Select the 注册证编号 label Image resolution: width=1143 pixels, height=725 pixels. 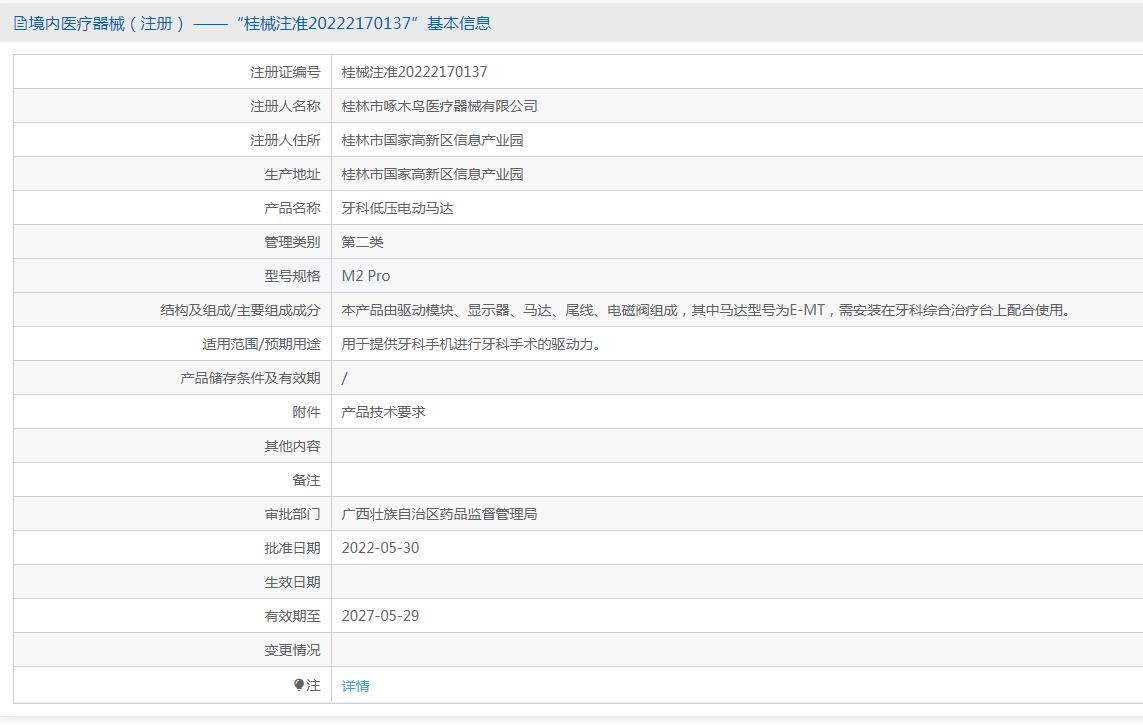click(285, 72)
